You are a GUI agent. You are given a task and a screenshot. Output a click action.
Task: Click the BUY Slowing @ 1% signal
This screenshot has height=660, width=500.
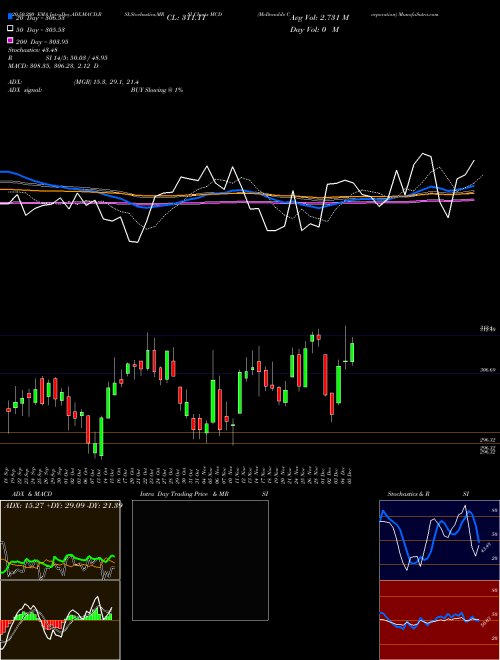(157, 90)
